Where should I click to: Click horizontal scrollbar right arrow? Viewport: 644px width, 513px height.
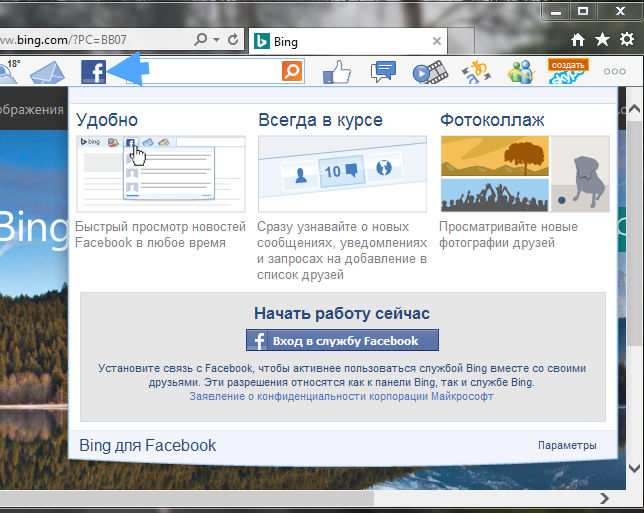click(x=604, y=498)
